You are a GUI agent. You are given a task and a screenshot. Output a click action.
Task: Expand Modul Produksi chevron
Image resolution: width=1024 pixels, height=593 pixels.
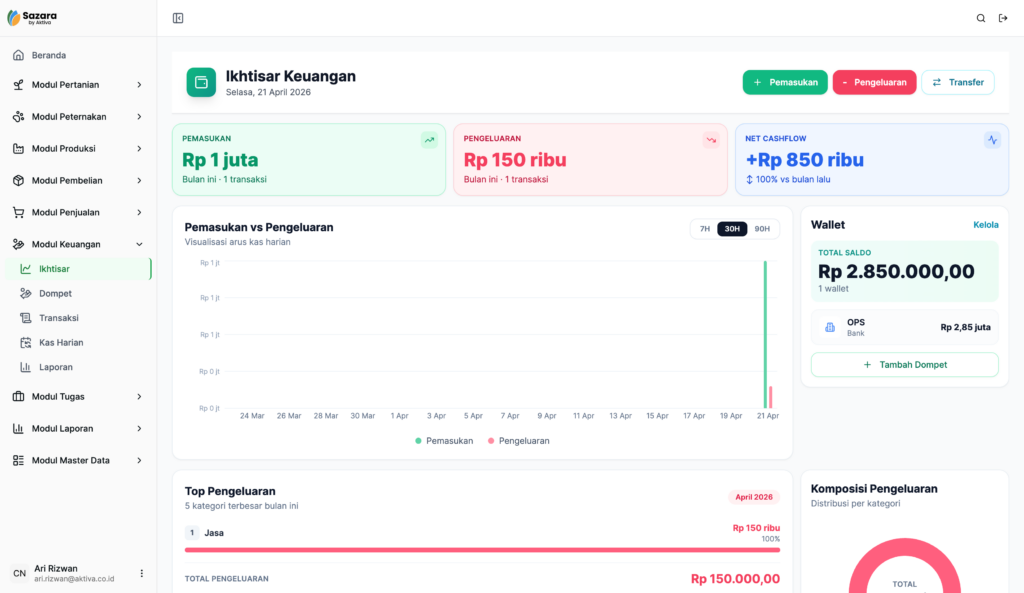click(139, 149)
